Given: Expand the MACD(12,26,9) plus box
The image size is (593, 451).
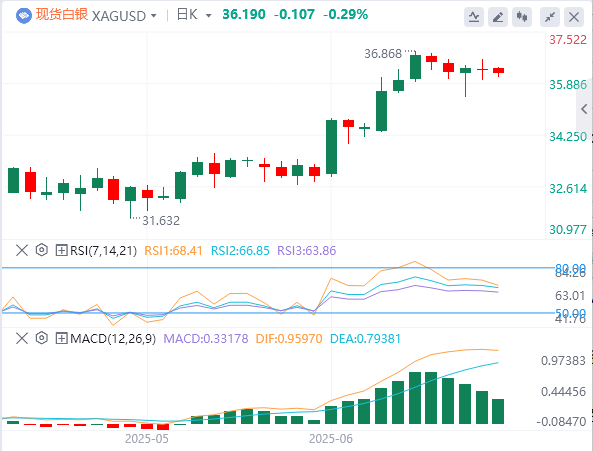Looking at the screenshot, I should (61, 338).
